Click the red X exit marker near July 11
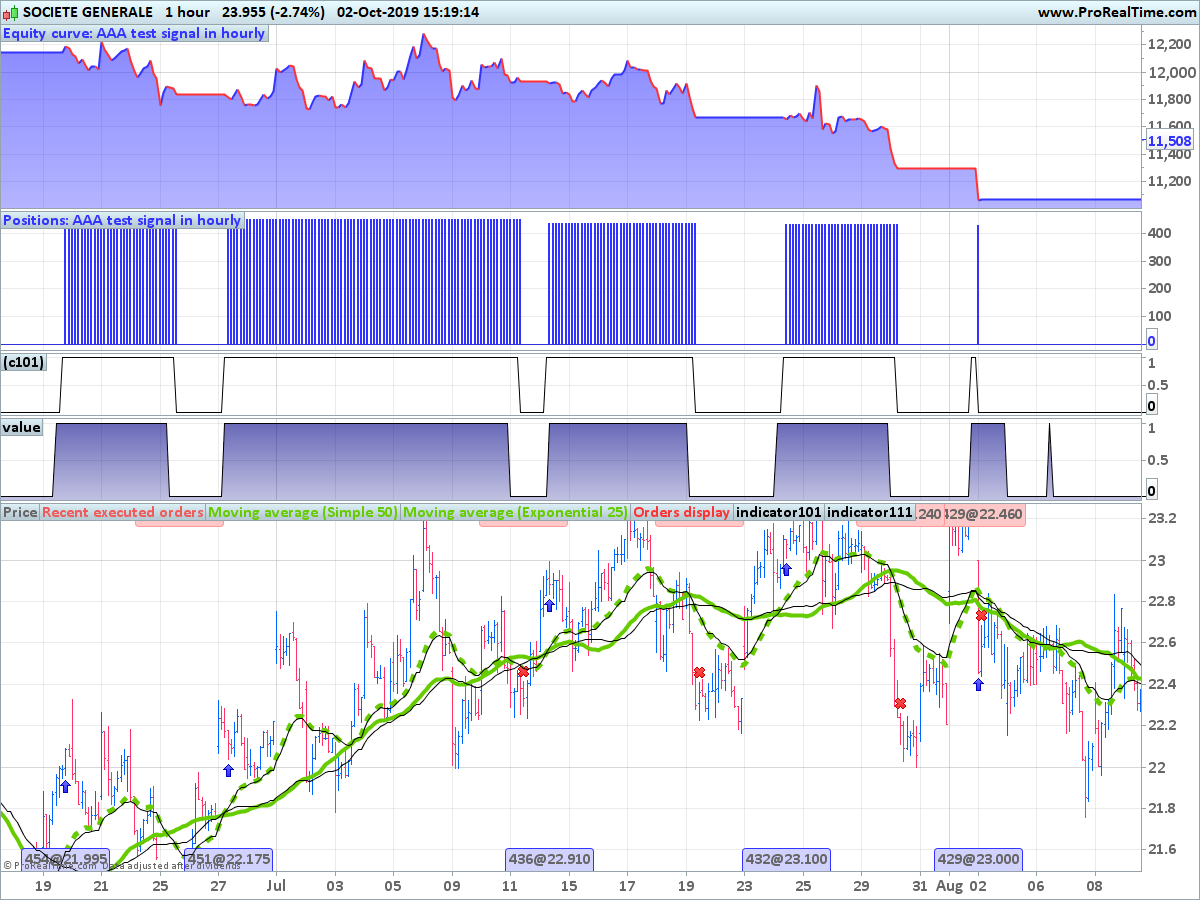The image size is (1200, 900). tap(523, 672)
